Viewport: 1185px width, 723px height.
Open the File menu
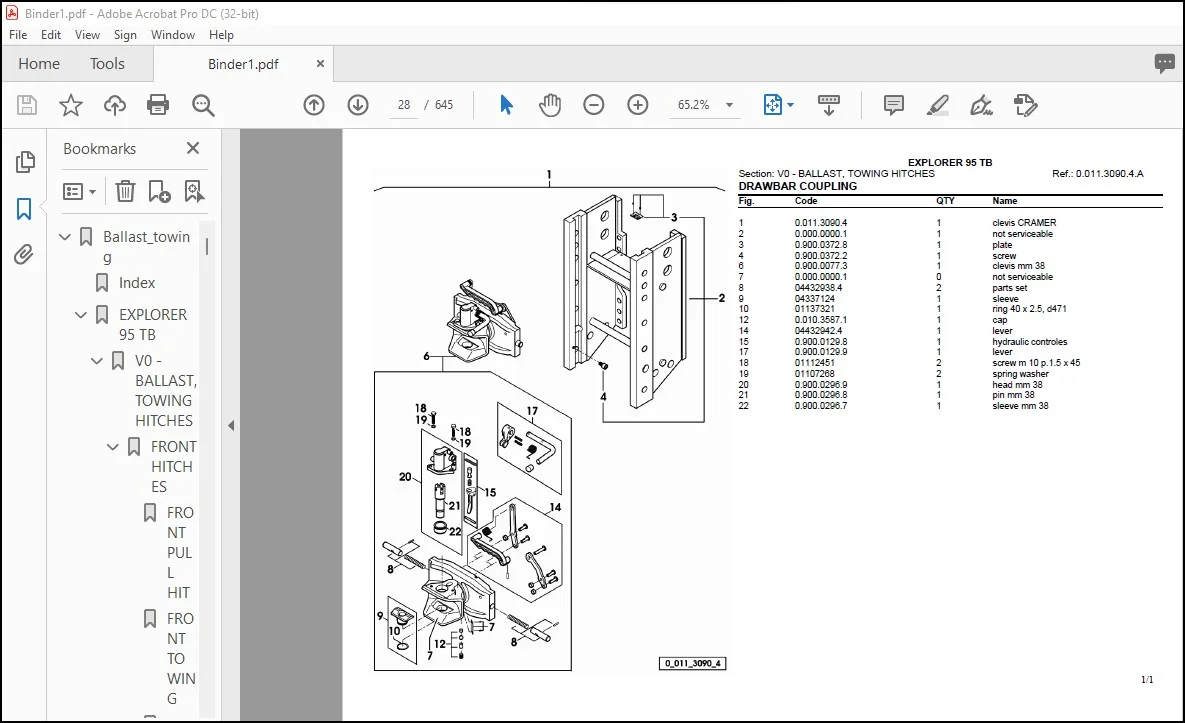tap(18, 35)
